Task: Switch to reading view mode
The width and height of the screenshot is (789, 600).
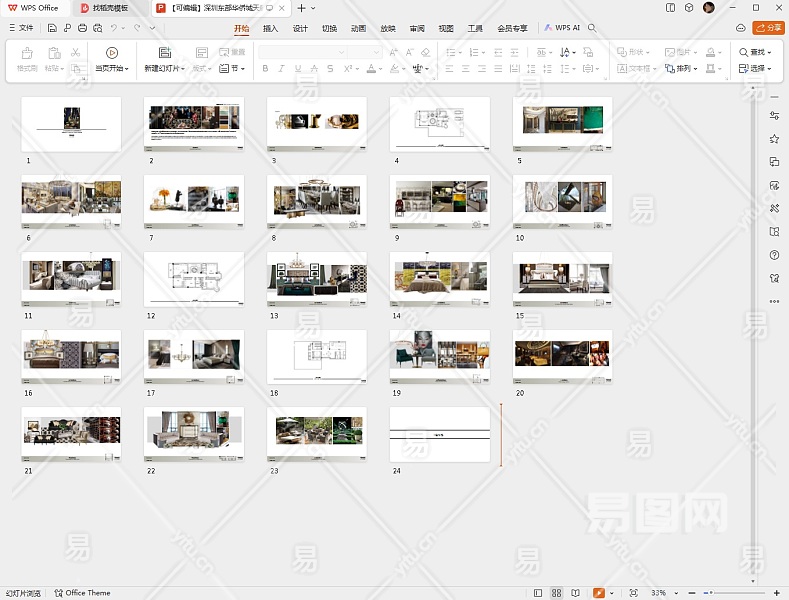Action: [575, 593]
